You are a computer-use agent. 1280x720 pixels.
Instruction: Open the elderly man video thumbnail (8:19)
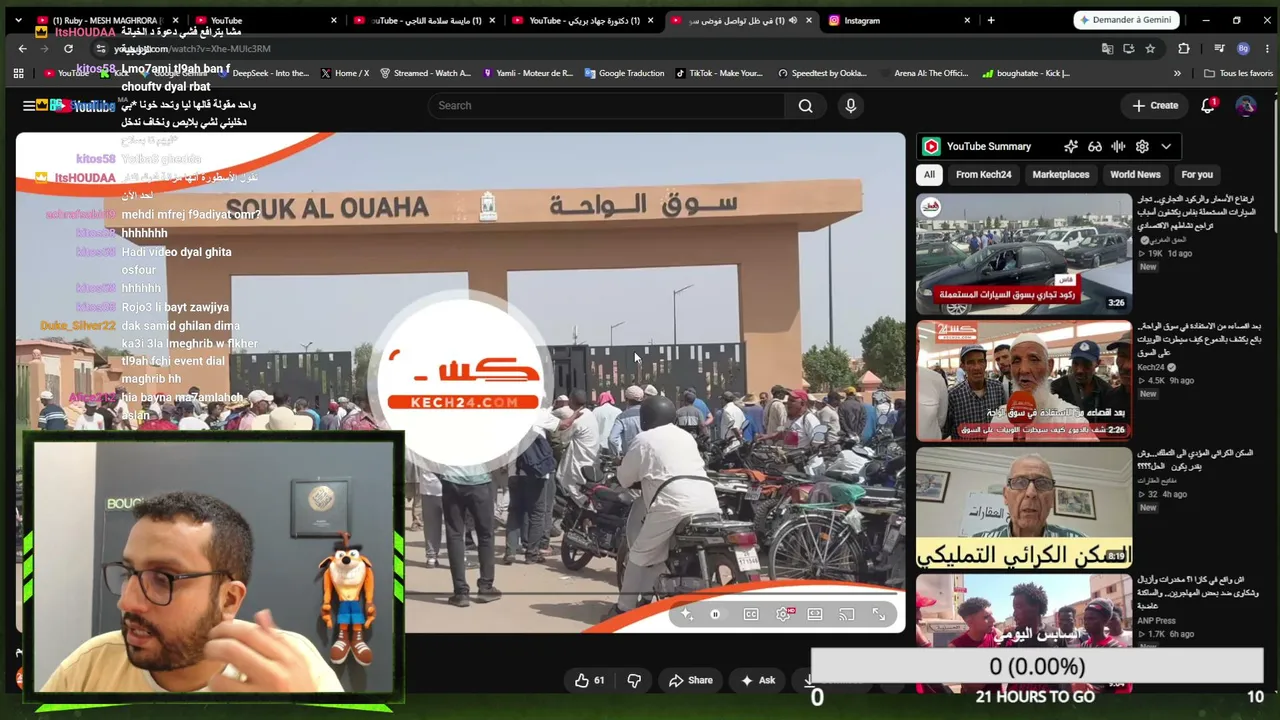1024,507
